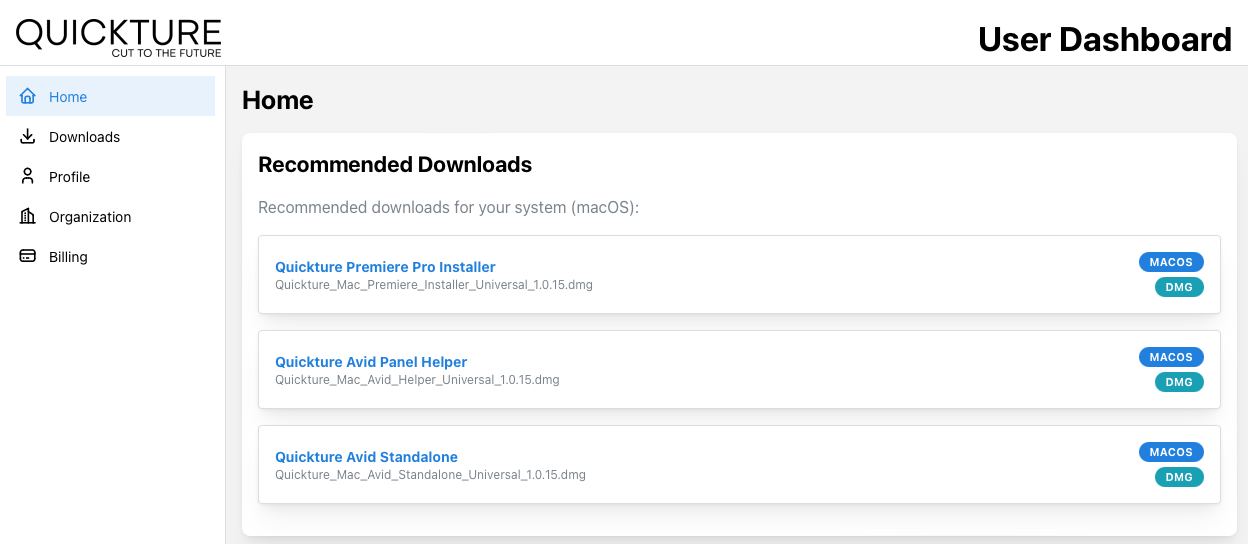Open the Organization section
This screenshot has height=544, width=1248.
(x=110, y=216)
